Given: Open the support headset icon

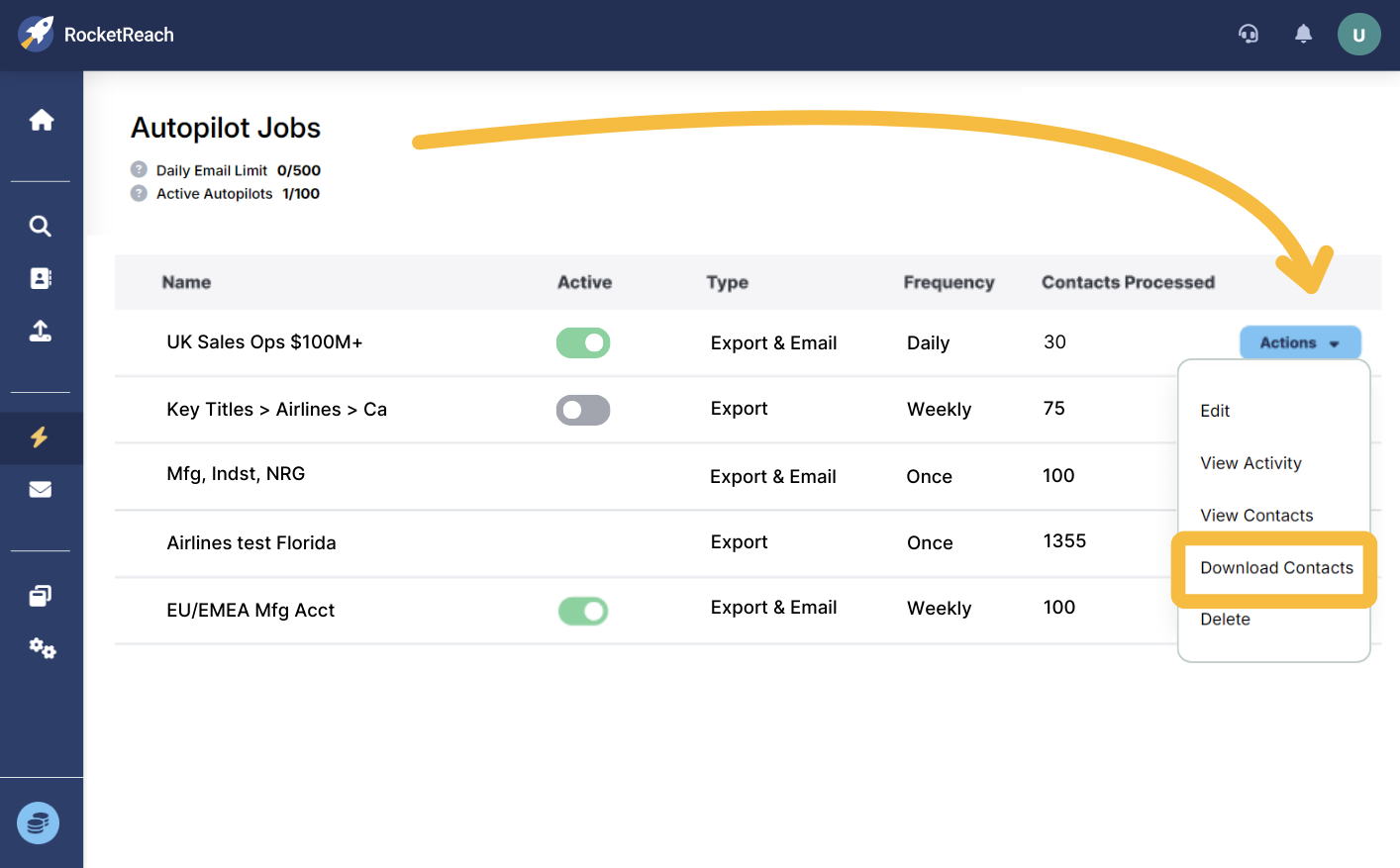Looking at the screenshot, I should tap(1249, 35).
